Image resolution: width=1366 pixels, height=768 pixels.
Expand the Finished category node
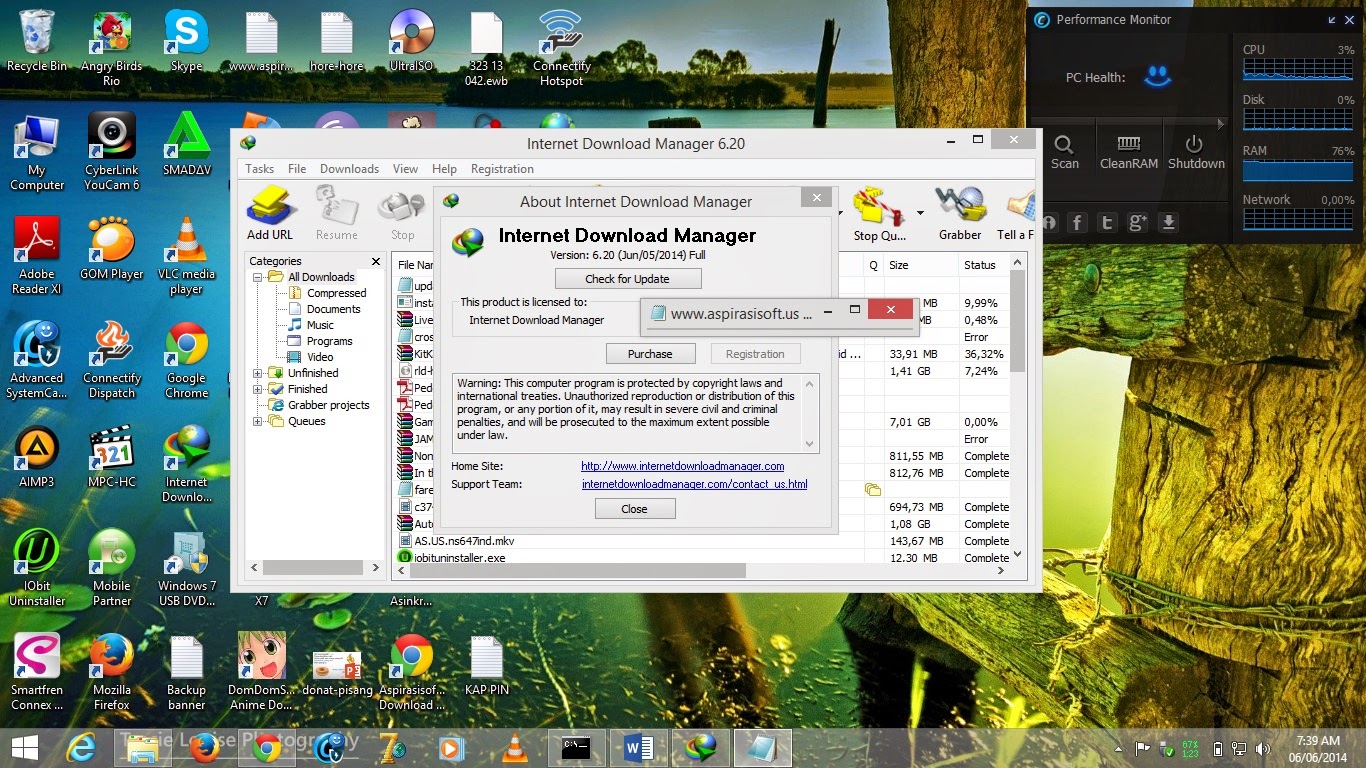[x=258, y=389]
